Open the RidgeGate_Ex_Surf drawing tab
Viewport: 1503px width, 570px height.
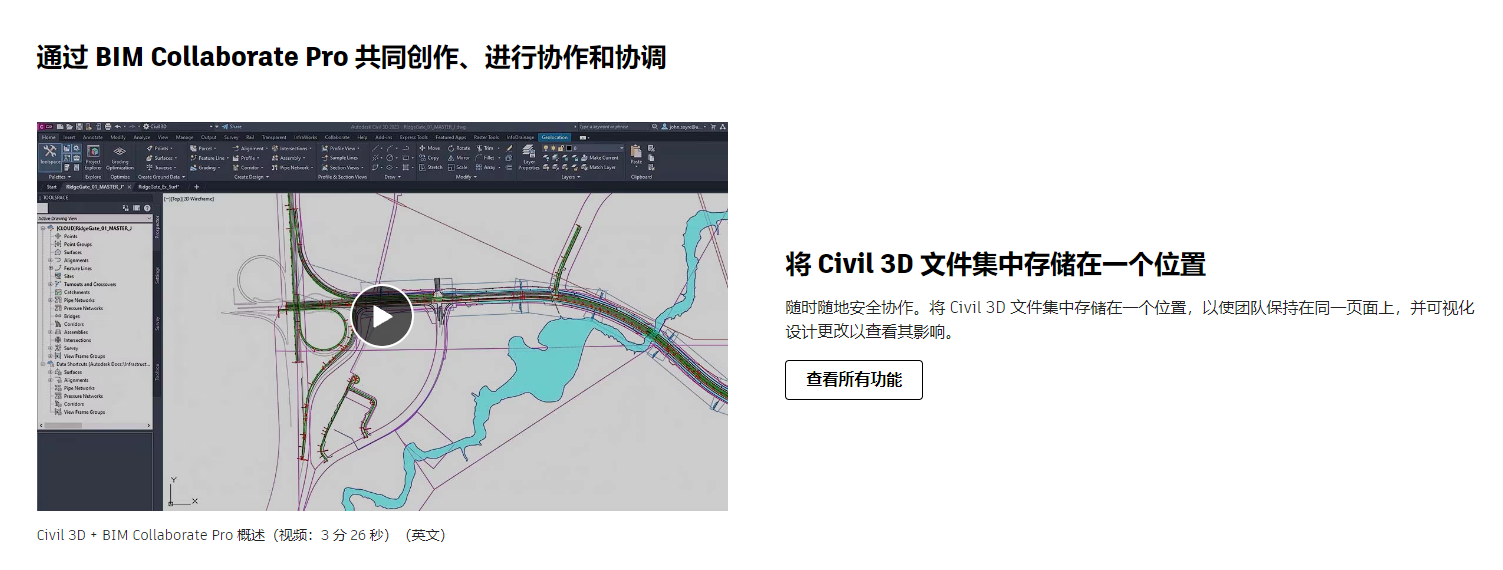point(158,187)
